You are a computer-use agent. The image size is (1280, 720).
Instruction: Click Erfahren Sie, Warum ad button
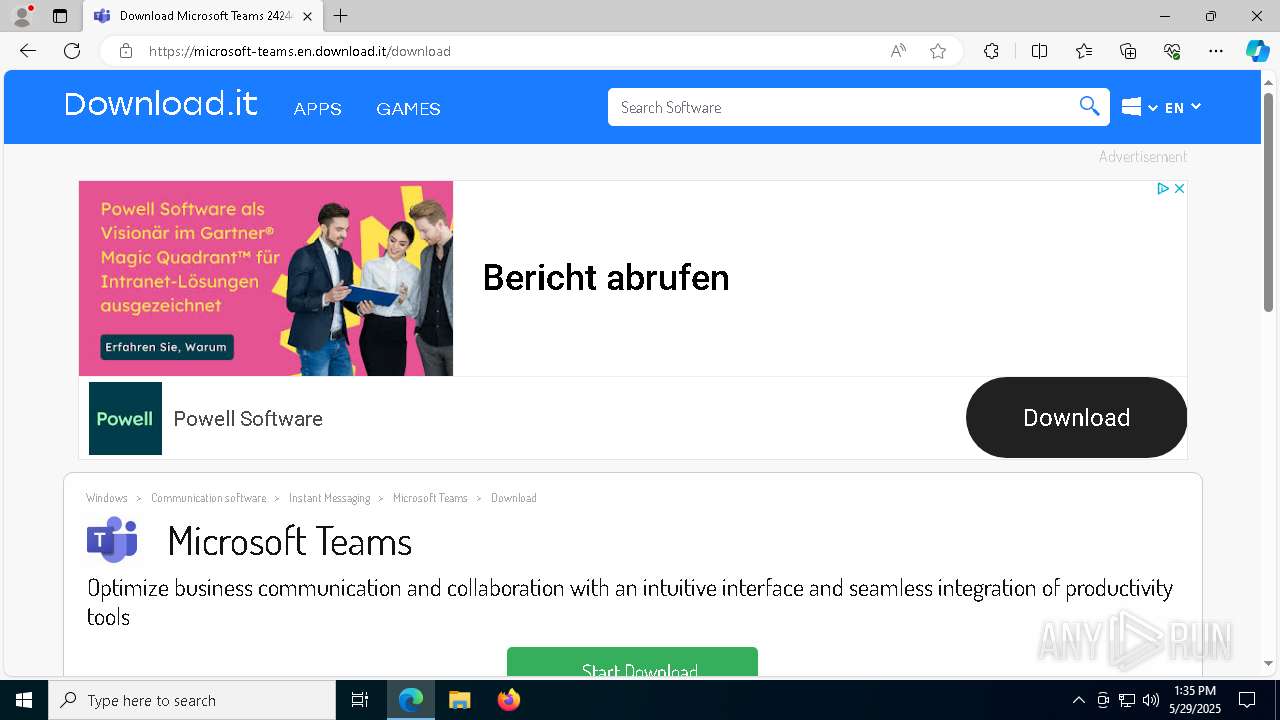[166, 347]
